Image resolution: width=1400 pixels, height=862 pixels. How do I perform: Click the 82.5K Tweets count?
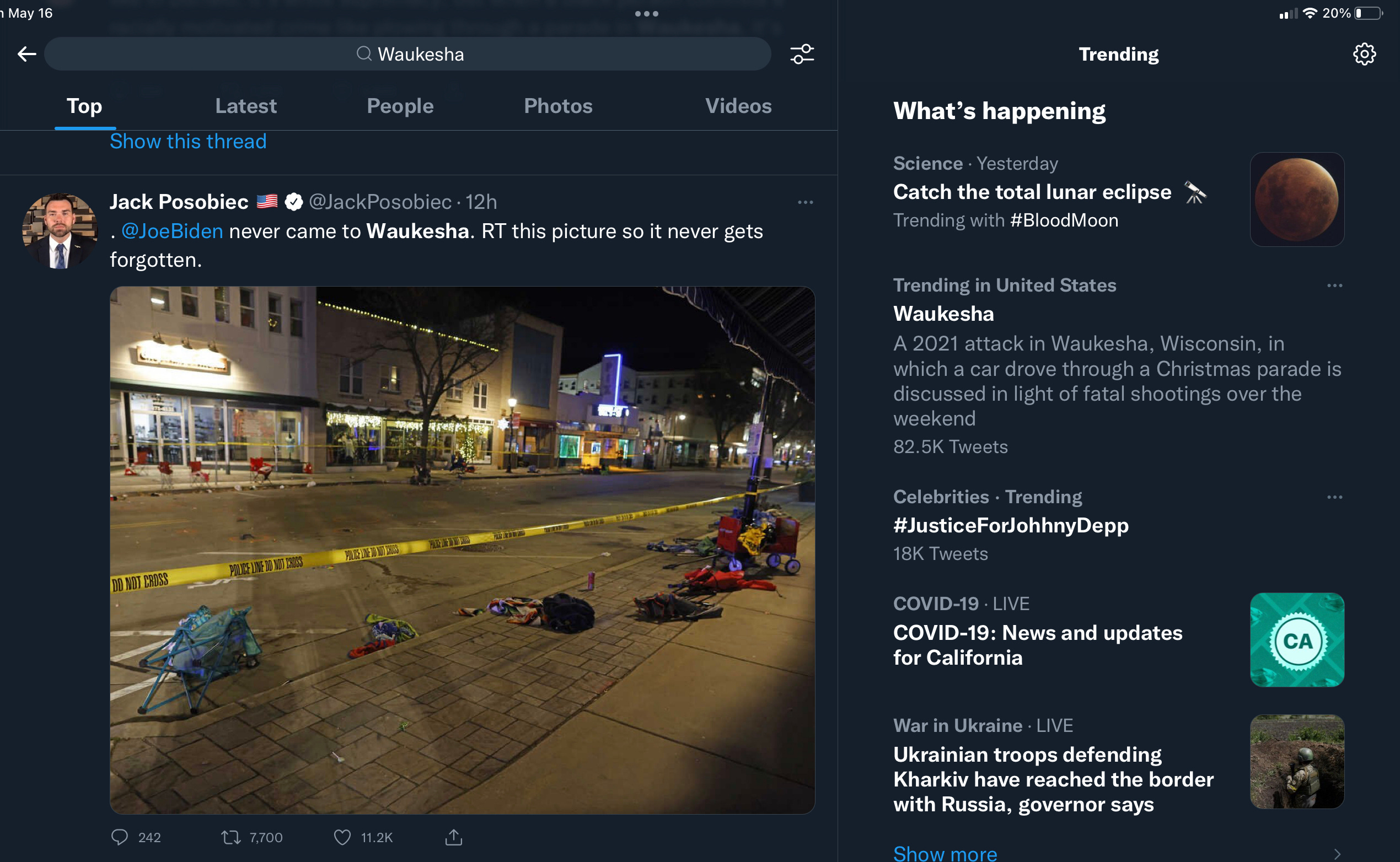coord(950,447)
